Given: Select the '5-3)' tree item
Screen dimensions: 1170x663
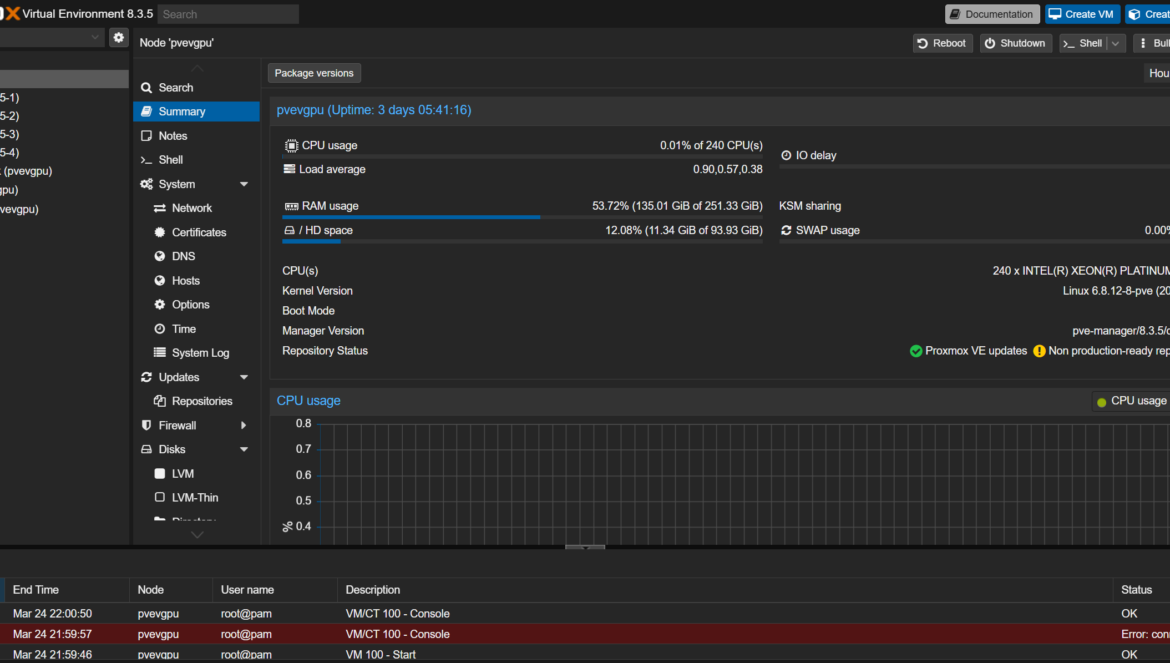Looking at the screenshot, I should tap(64, 134).
